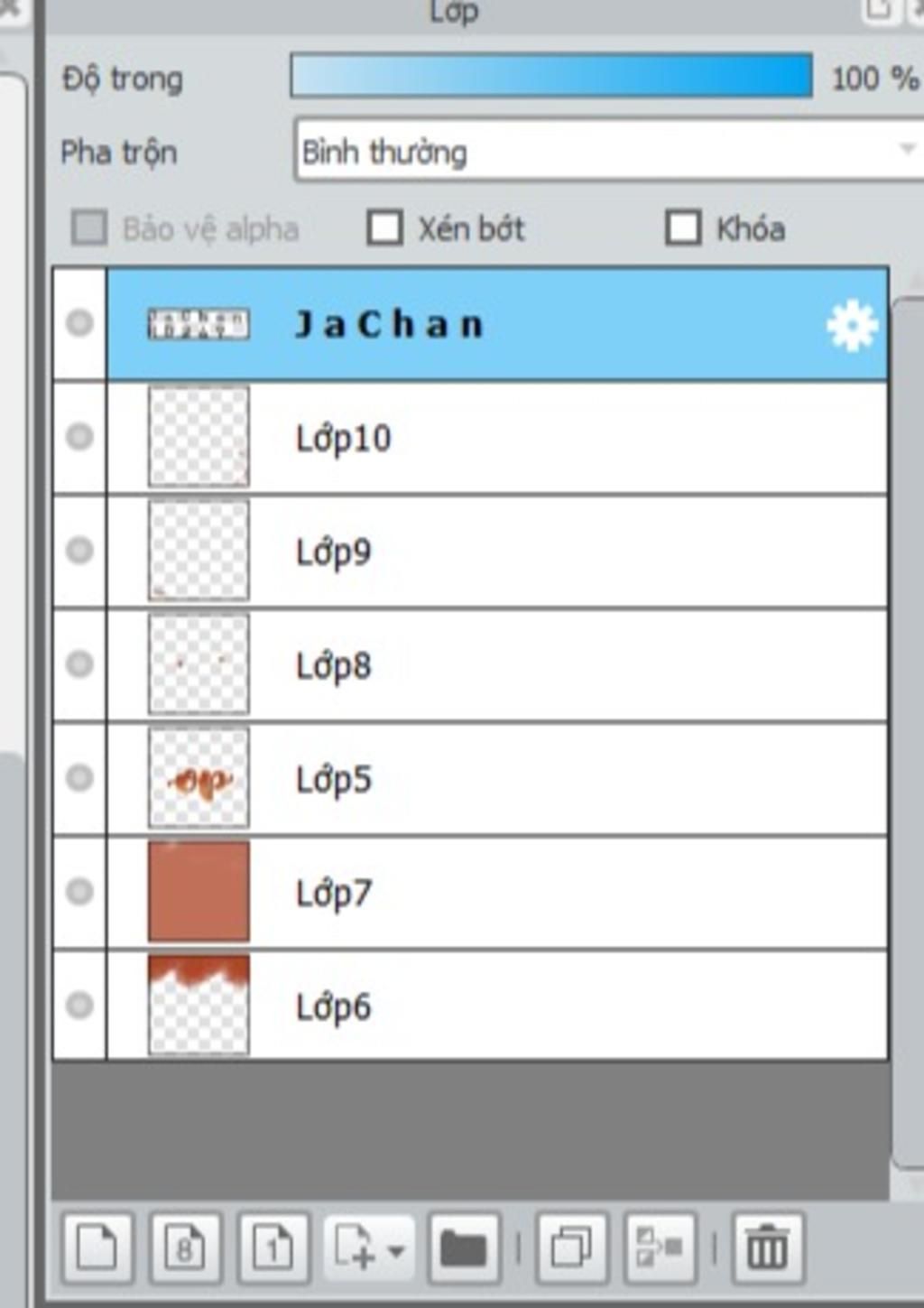Viewport: 924px width, 1308px height.
Task: Click the layer list vertical scrollbar
Action: pos(908,731)
